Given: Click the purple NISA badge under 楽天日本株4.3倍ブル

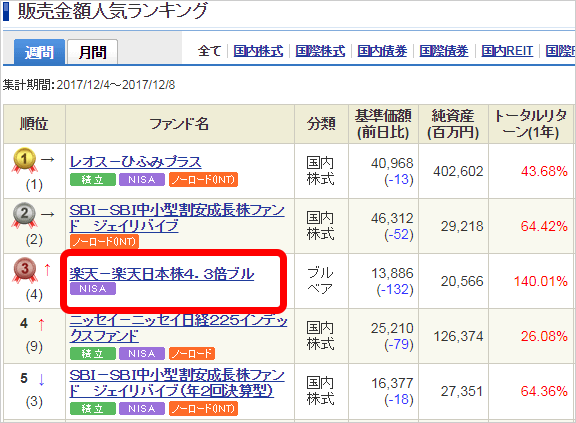Looking at the screenshot, I should pyautogui.click(x=93, y=289).
